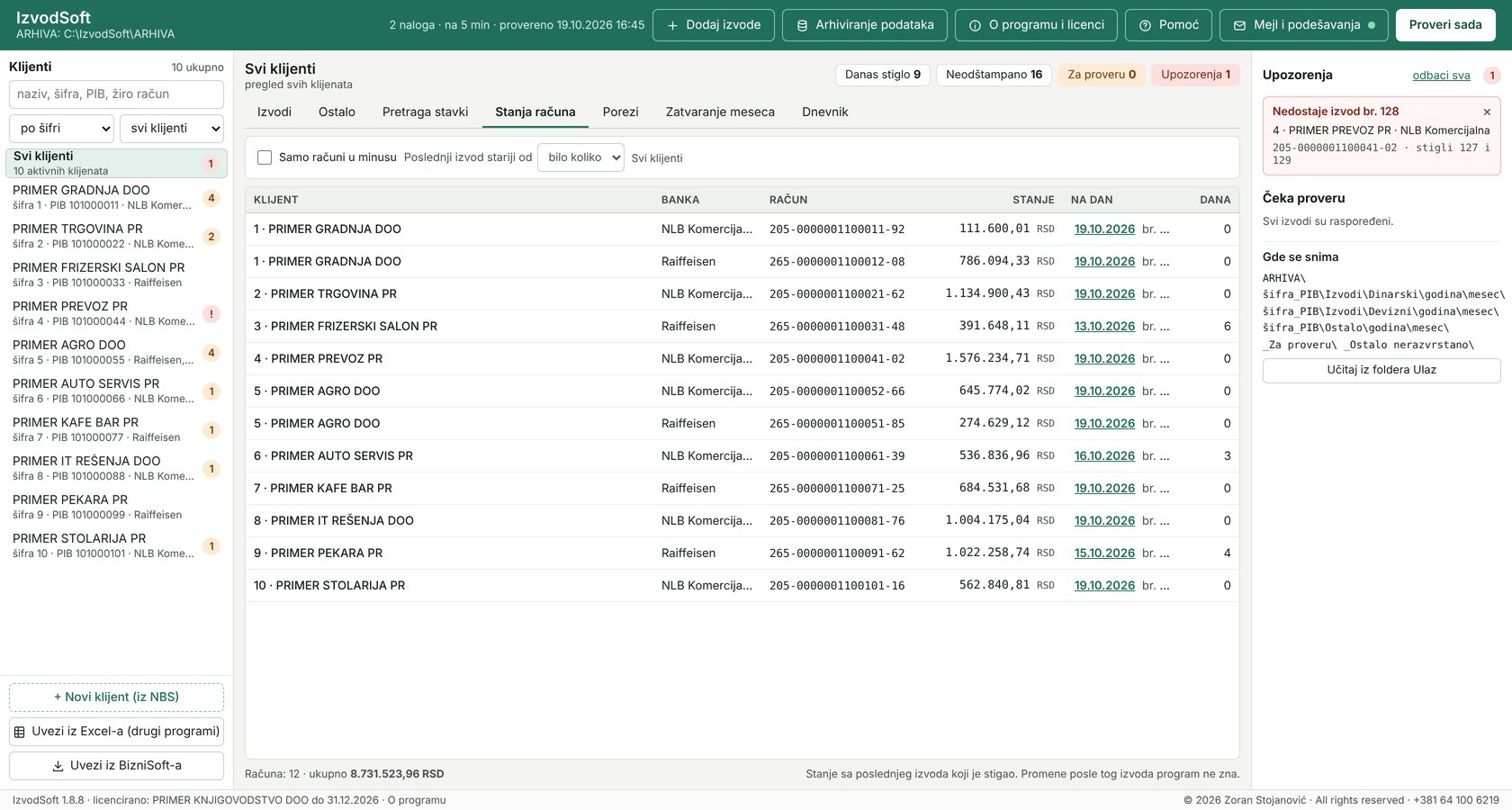The image size is (1512, 810).
Task: Open 16.10.2026 date link for PRIMER AUTO SERVIS
Action: coord(1104,456)
